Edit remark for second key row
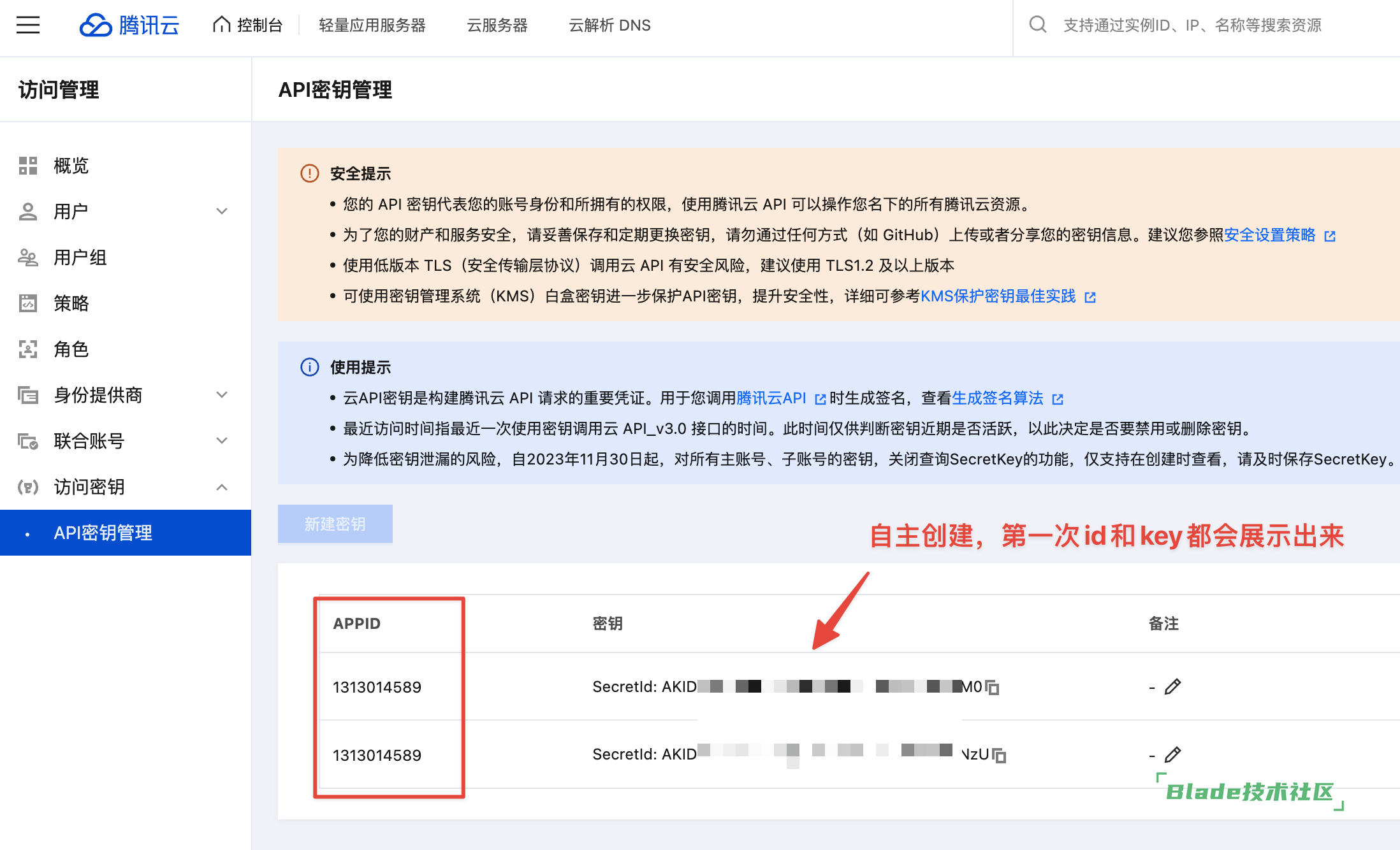The height and width of the screenshot is (850, 1400). [x=1172, y=754]
